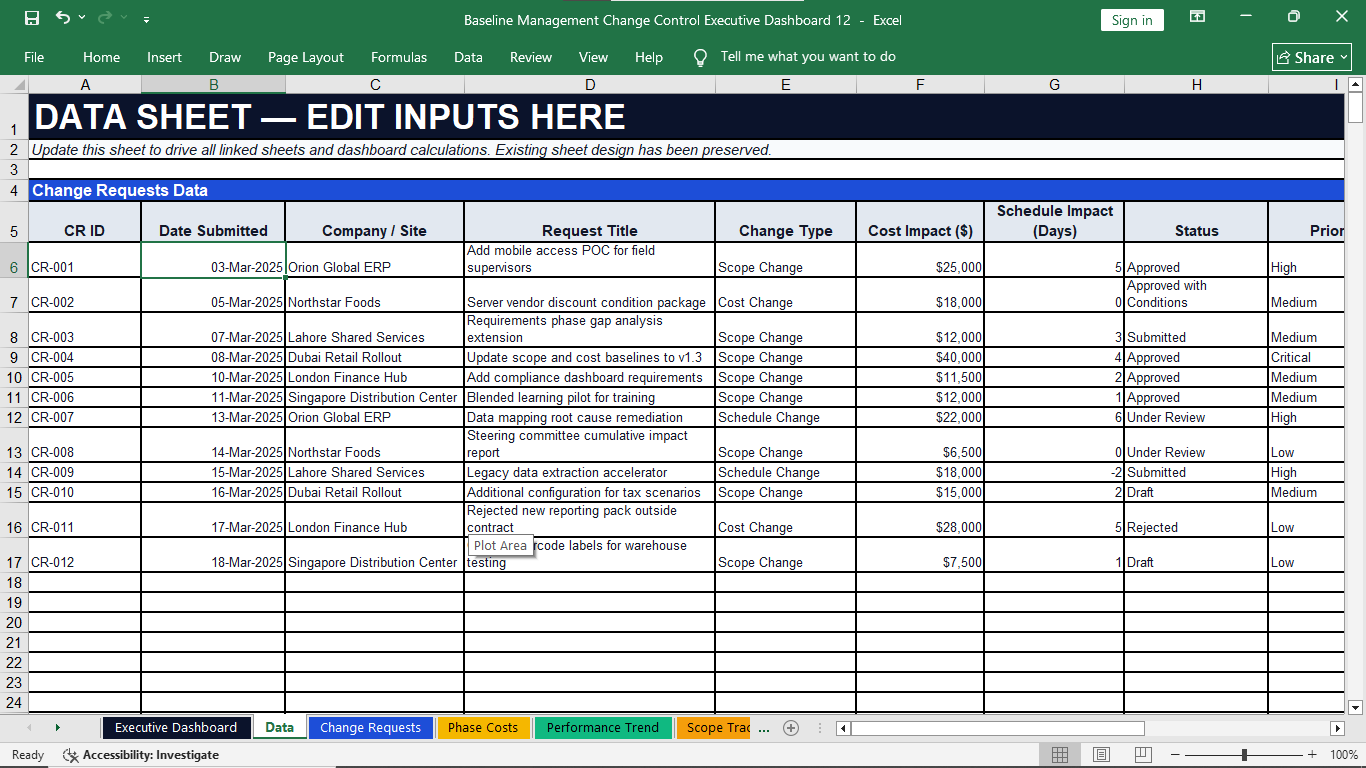Screen dimensions: 1366x768
Task: Open the View ribbon tab
Action: [593, 57]
